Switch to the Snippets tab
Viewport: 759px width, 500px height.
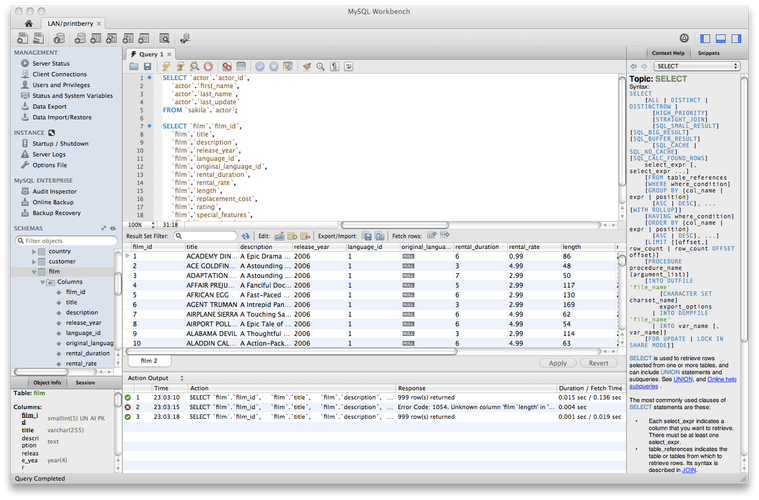coord(709,53)
